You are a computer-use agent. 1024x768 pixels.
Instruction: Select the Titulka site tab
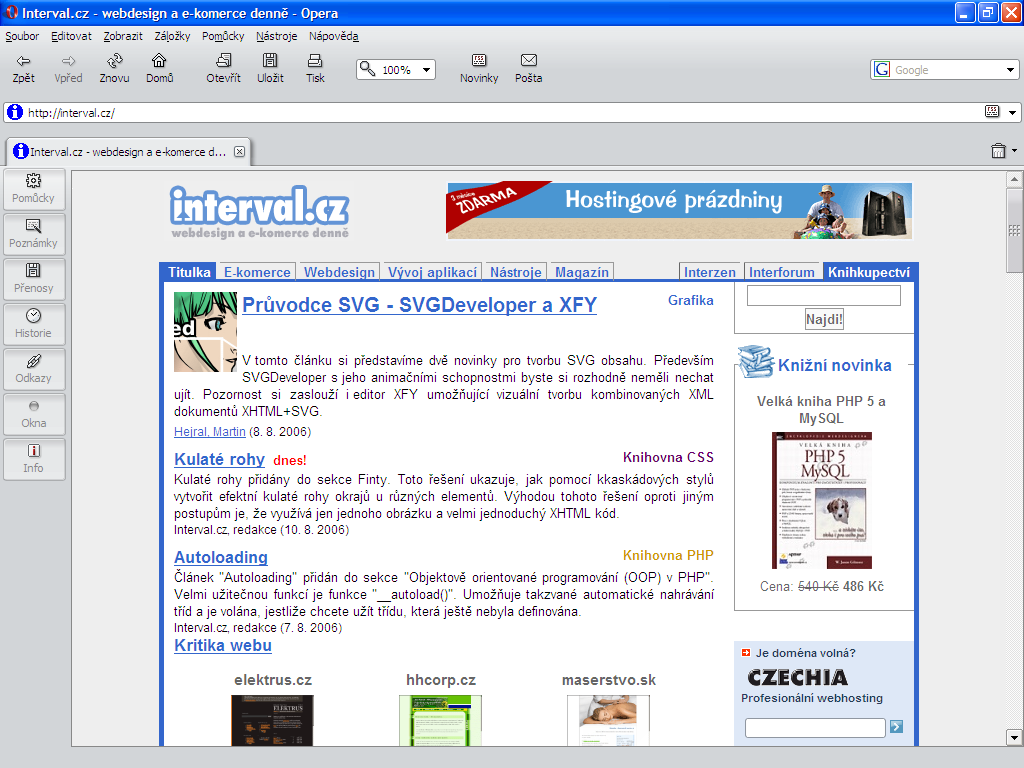pos(189,272)
